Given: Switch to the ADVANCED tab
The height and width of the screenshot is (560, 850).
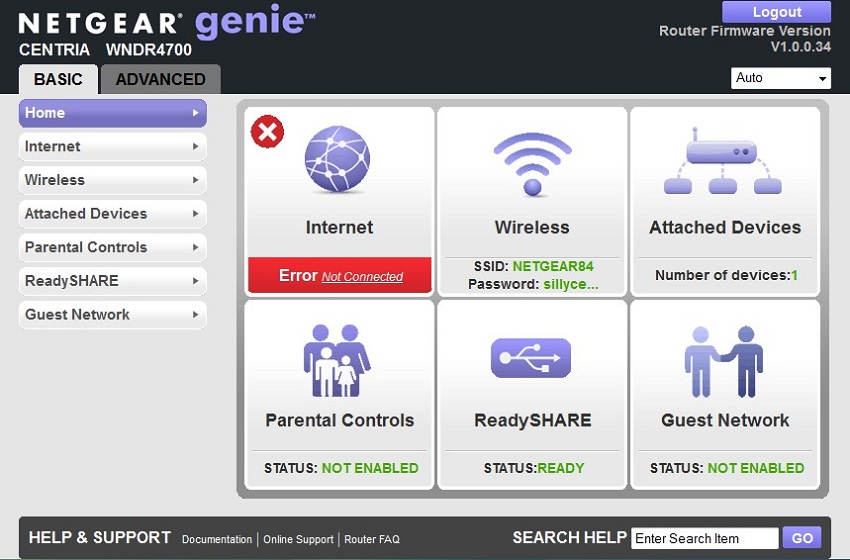Looking at the screenshot, I should [x=160, y=79].
